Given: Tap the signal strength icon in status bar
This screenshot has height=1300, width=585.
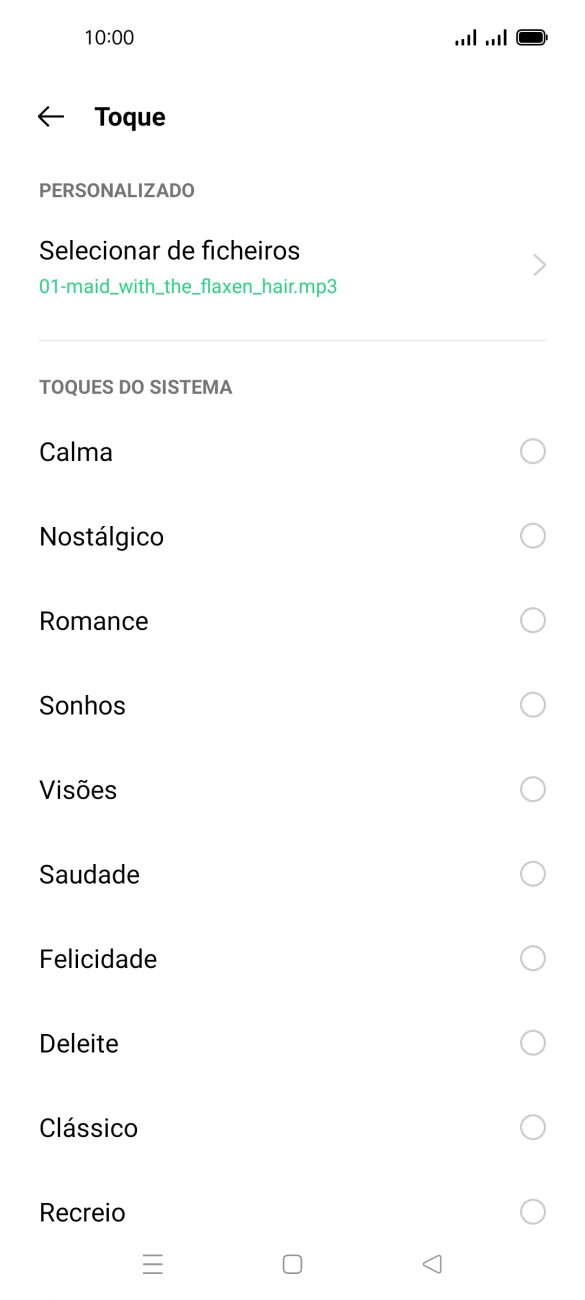Looking at the screenshot, I should coord(466,38).
